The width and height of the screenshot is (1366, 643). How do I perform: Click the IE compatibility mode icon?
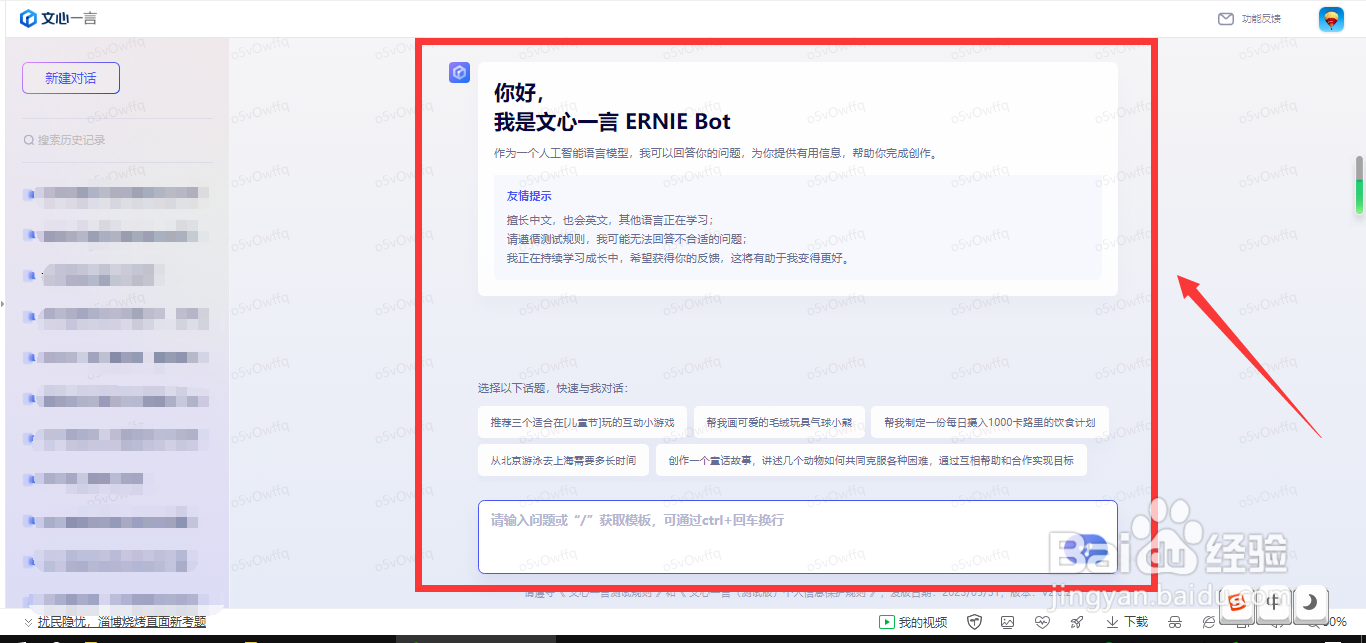[x=1209, y=622]
